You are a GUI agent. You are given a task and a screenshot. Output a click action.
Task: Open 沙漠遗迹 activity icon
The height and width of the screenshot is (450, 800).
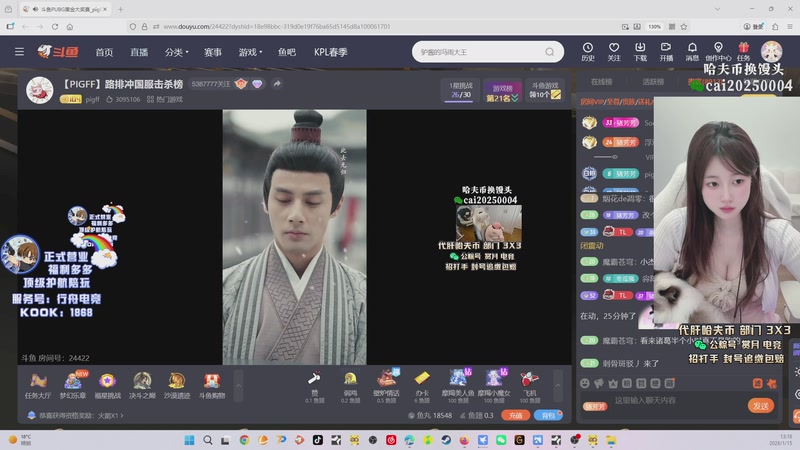pos(177,386)
